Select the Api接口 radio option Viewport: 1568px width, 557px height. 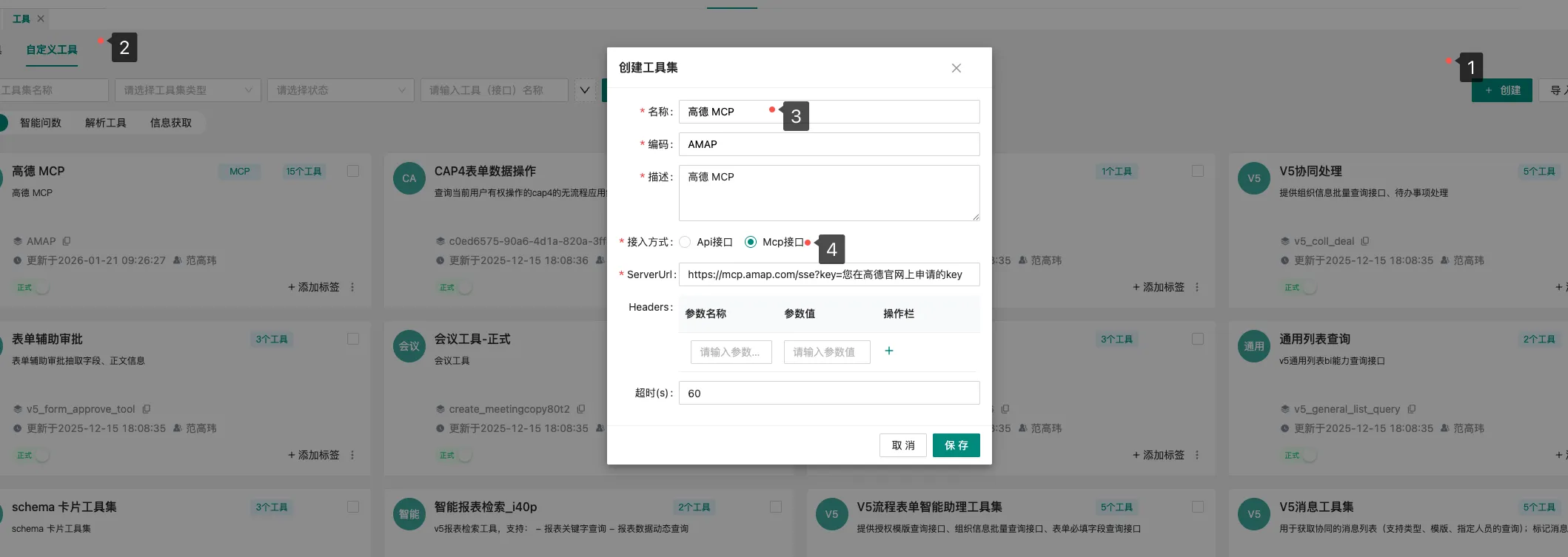click(685, 242)
